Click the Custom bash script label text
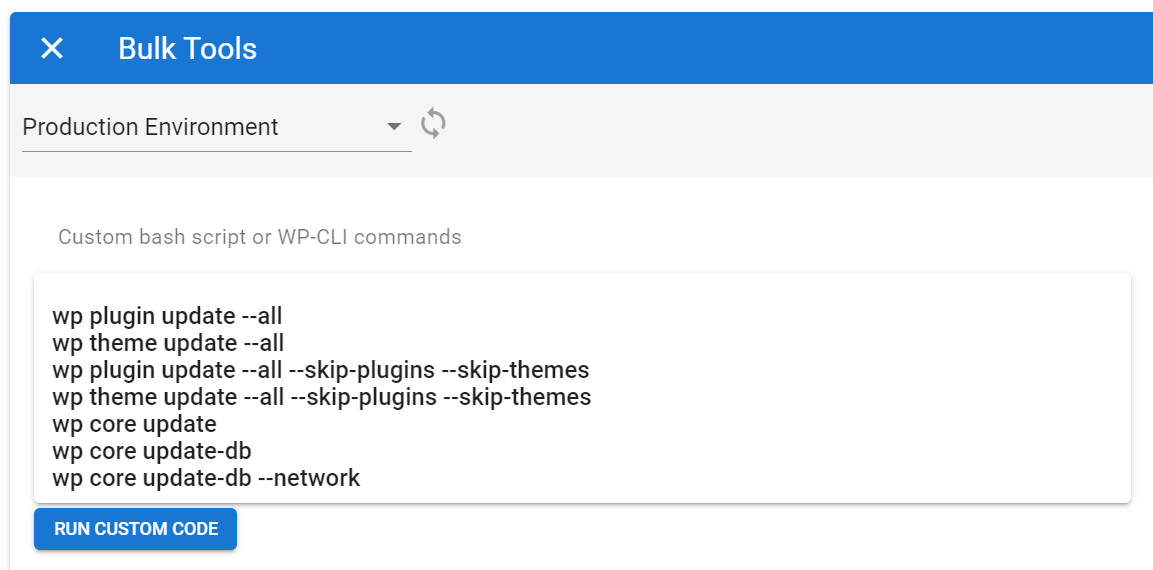Viewport: 1153px width, 570px height. [260, 237]
